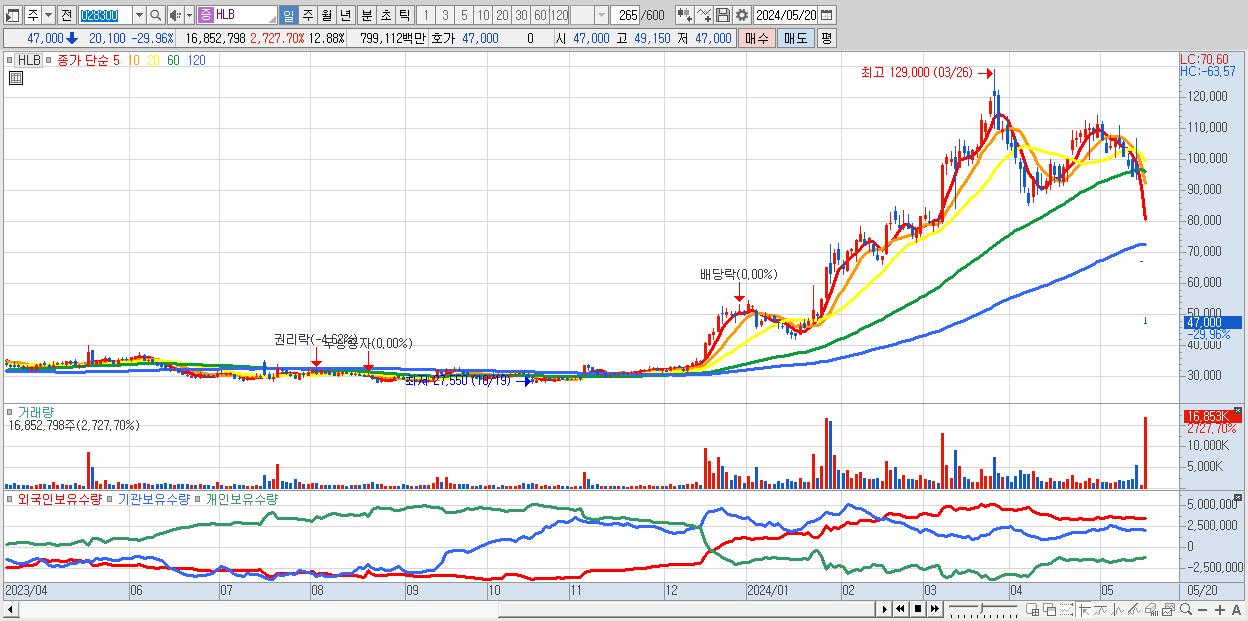The image size is (1248, 621).
Task: Select interval 5 button
Action: pyautogui.click(x=464, y=15)
